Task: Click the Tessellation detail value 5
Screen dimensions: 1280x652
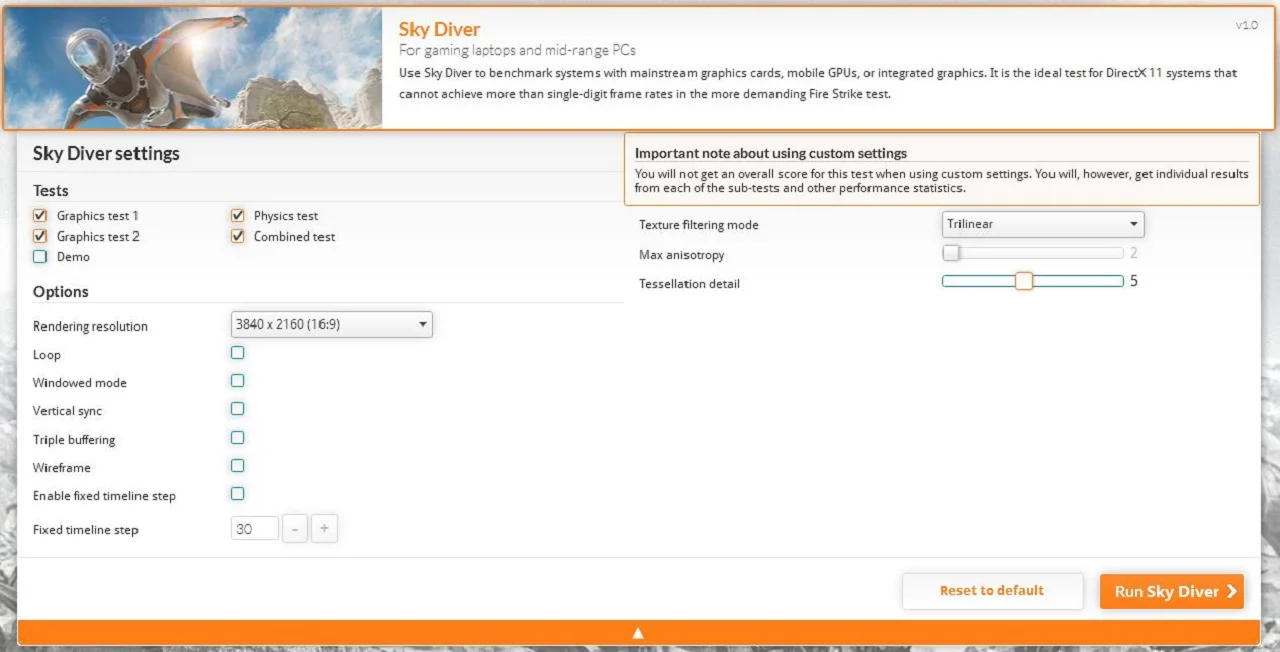Action: pyautogui.click(x=1134, y=281)
